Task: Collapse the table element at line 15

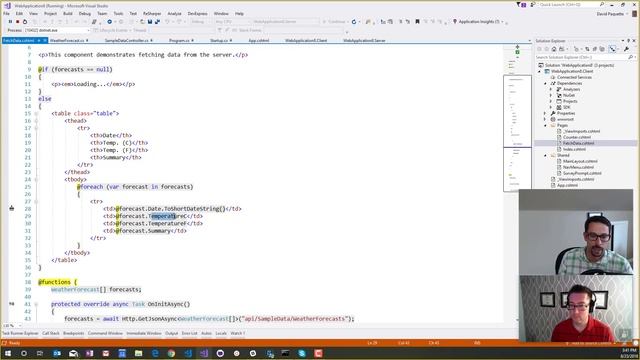Action: pos(36,113)
